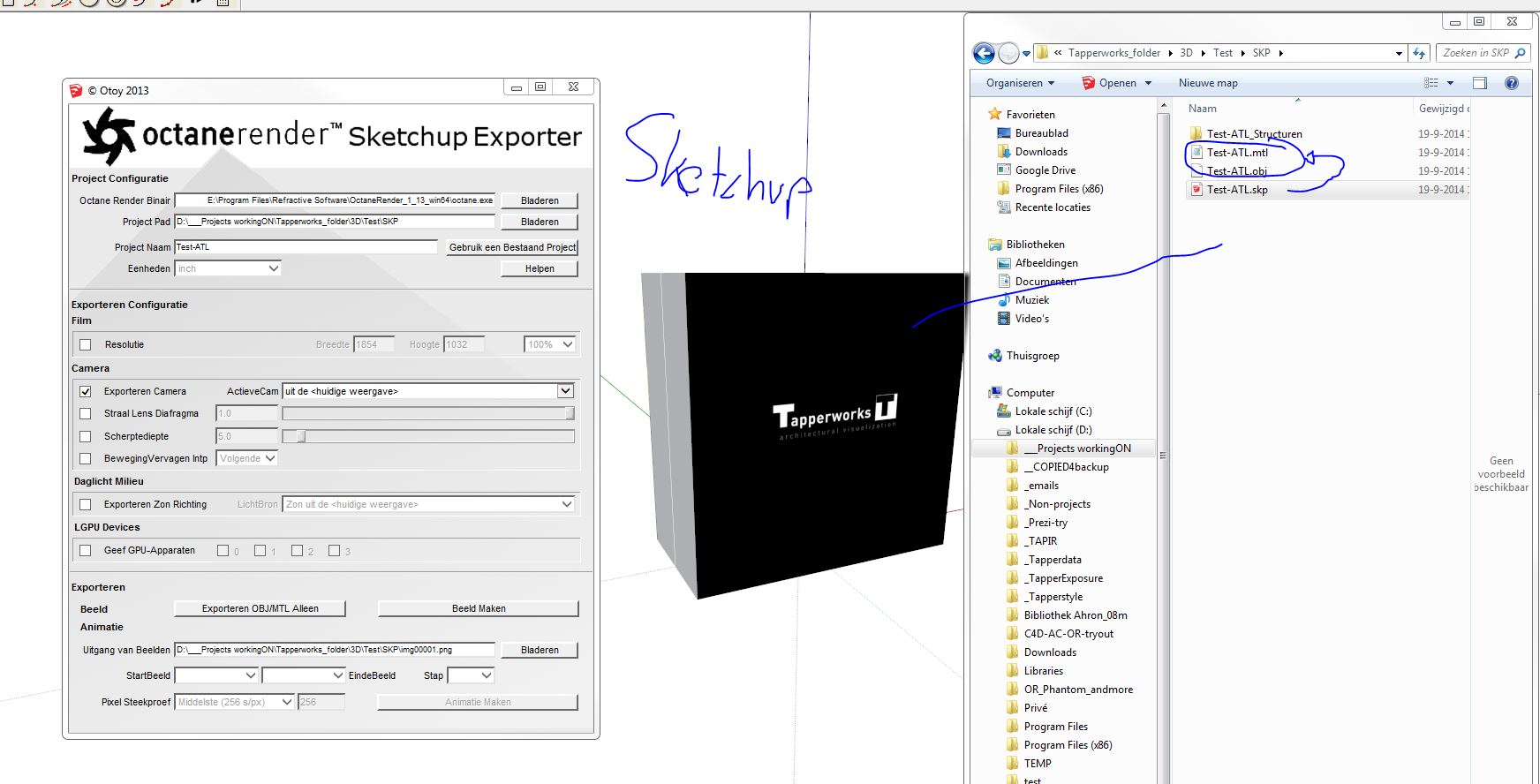Click the Recente locaties icon
Image resolution: width=1540 pixels, height=784 pixels.
(x=1004, y=207)
